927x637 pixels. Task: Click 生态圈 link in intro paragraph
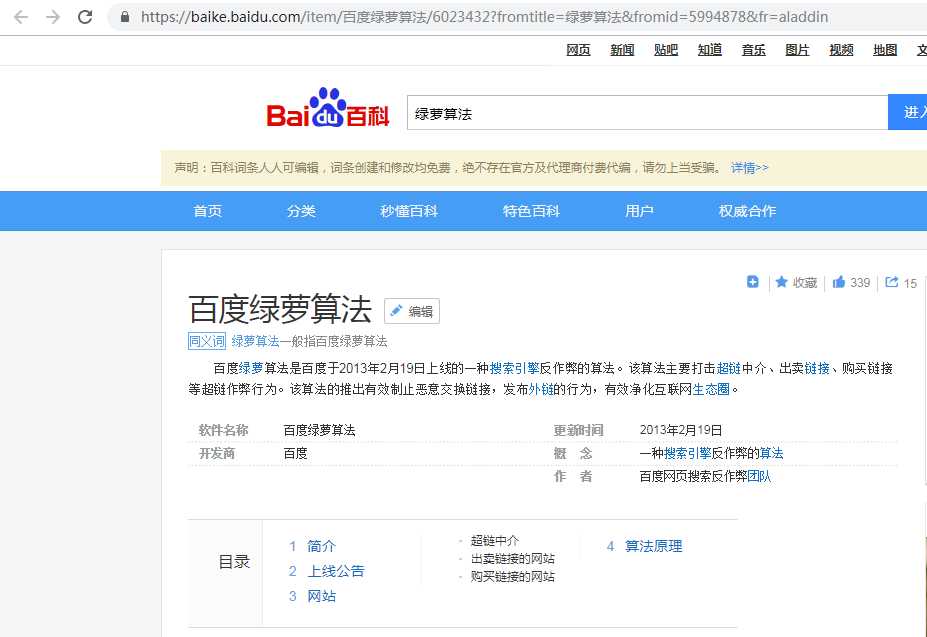711,389
